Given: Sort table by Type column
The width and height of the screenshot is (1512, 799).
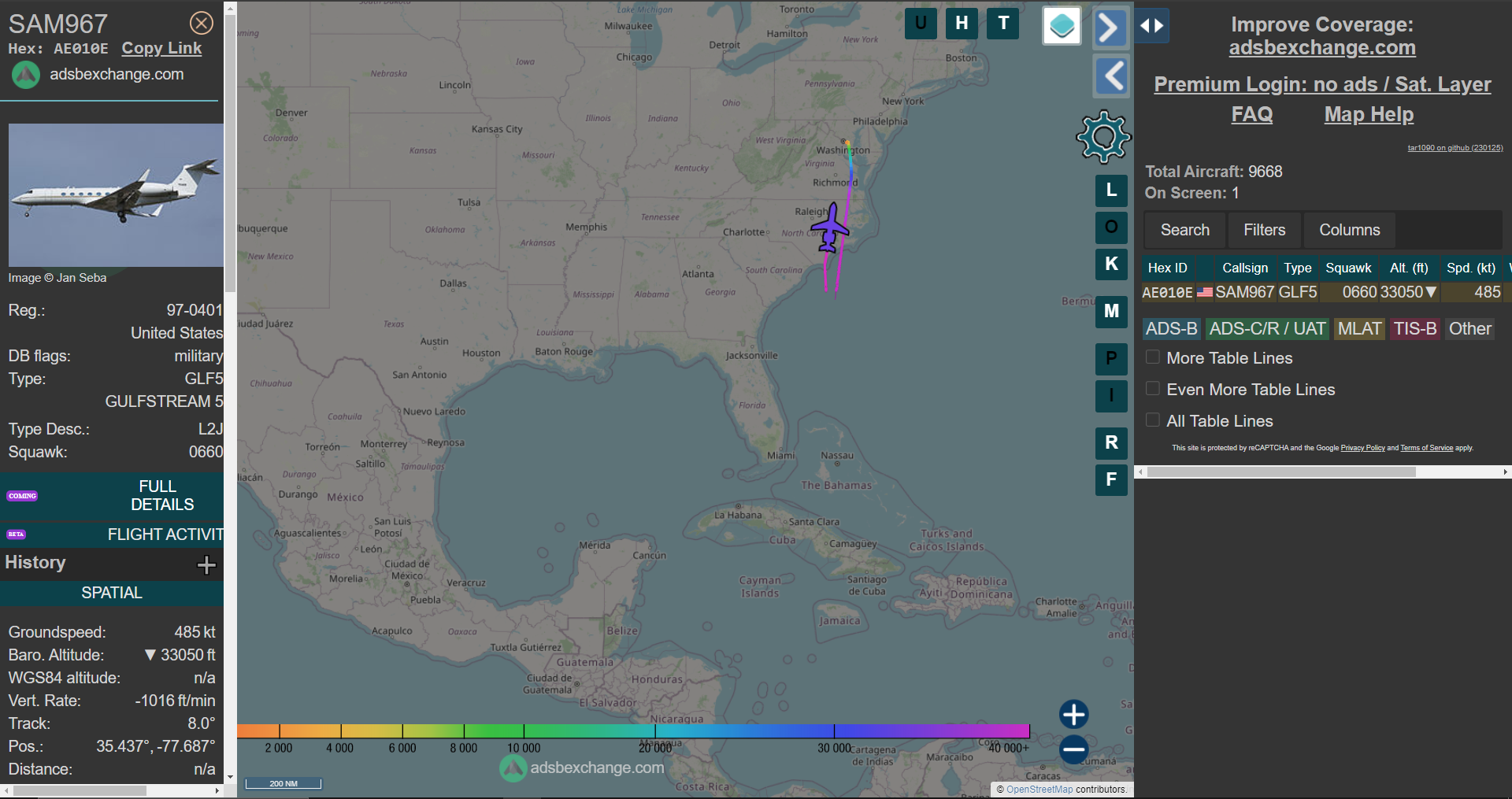Looking at the screenshot, I should 1297,268.
